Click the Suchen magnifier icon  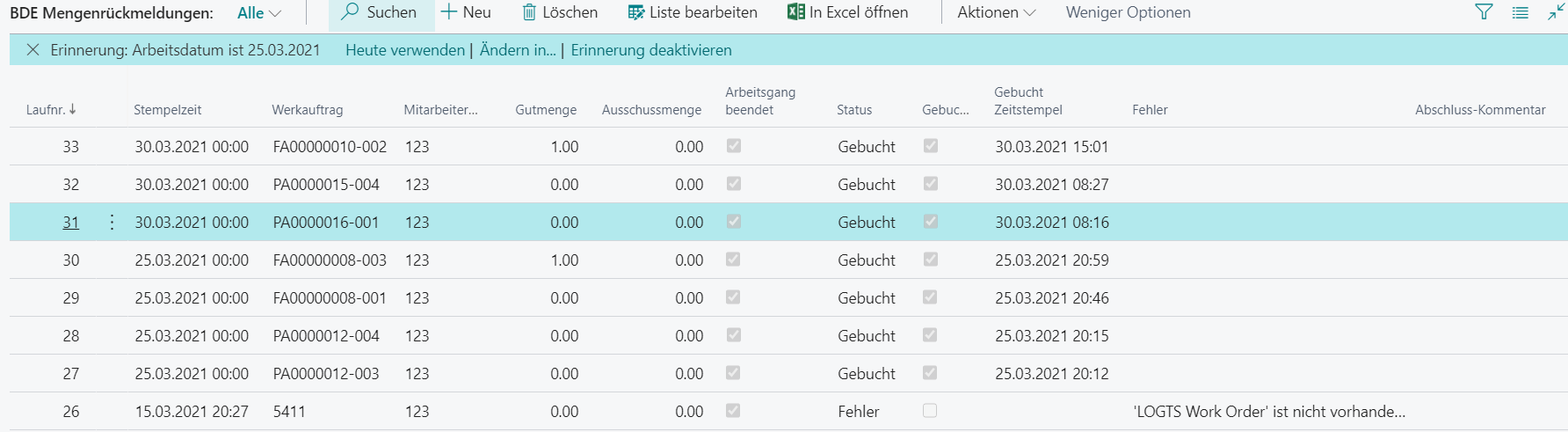click(350, 12)
